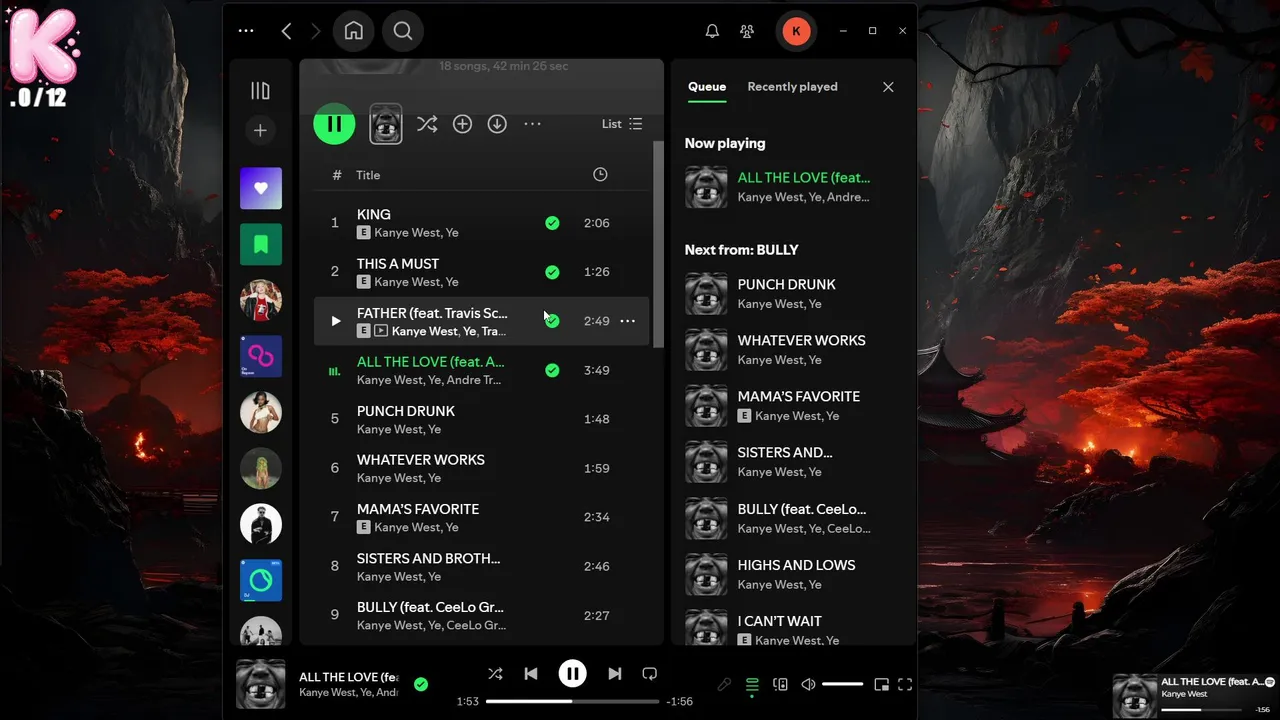Screen dimensions: 1280x720
Task: Download the album
Action: coord(497,124)
